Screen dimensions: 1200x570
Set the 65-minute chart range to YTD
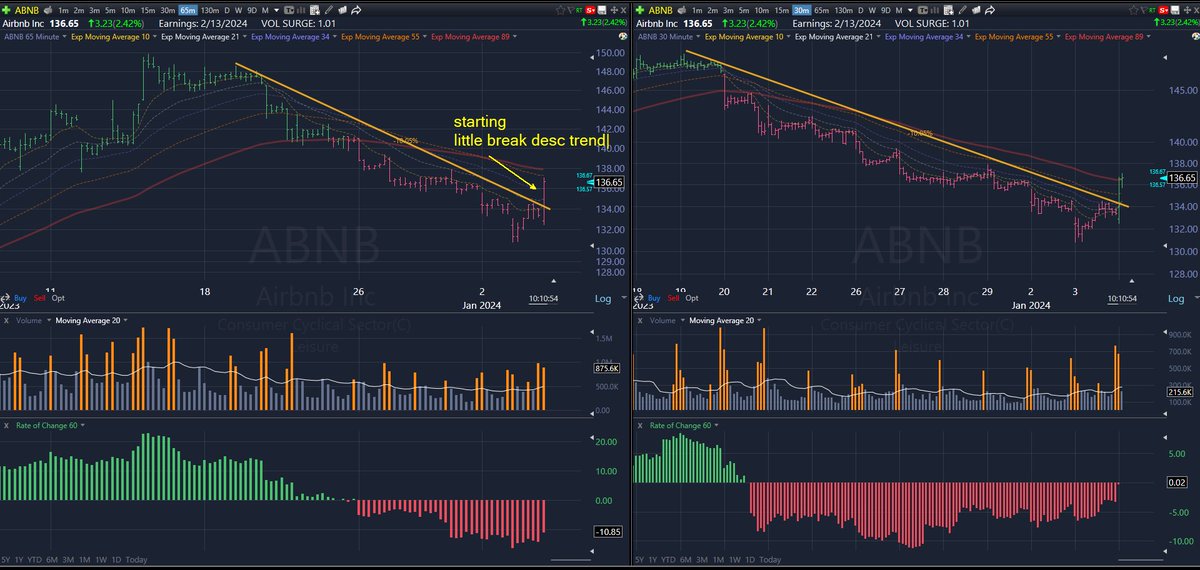coord(35,560)
